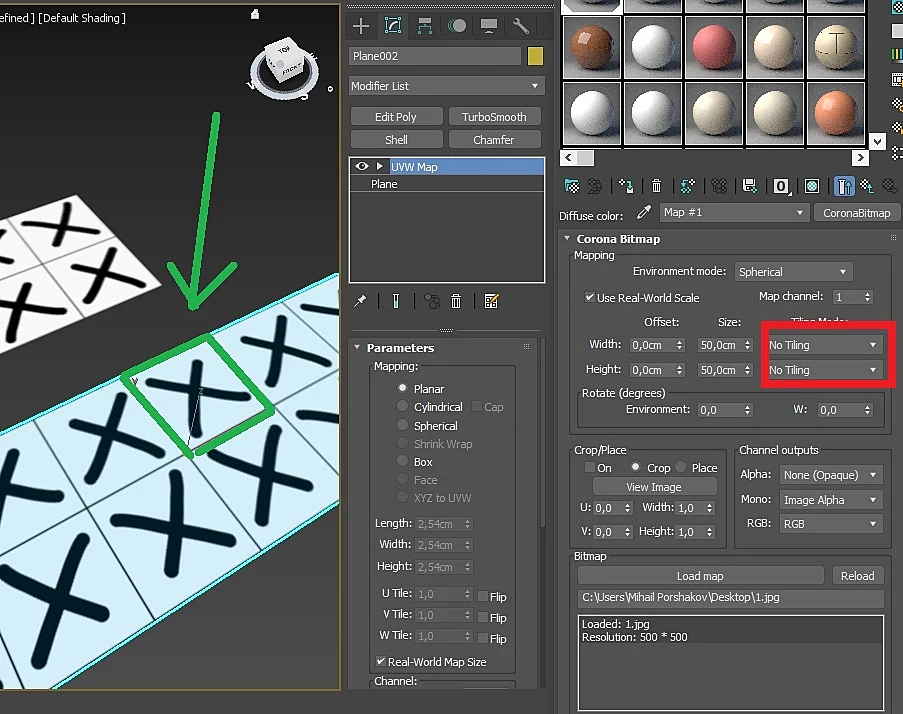Collapse the Corona Bitmap rollout
This screenshot has width=903, height=714.
click(x=567, y=238)
